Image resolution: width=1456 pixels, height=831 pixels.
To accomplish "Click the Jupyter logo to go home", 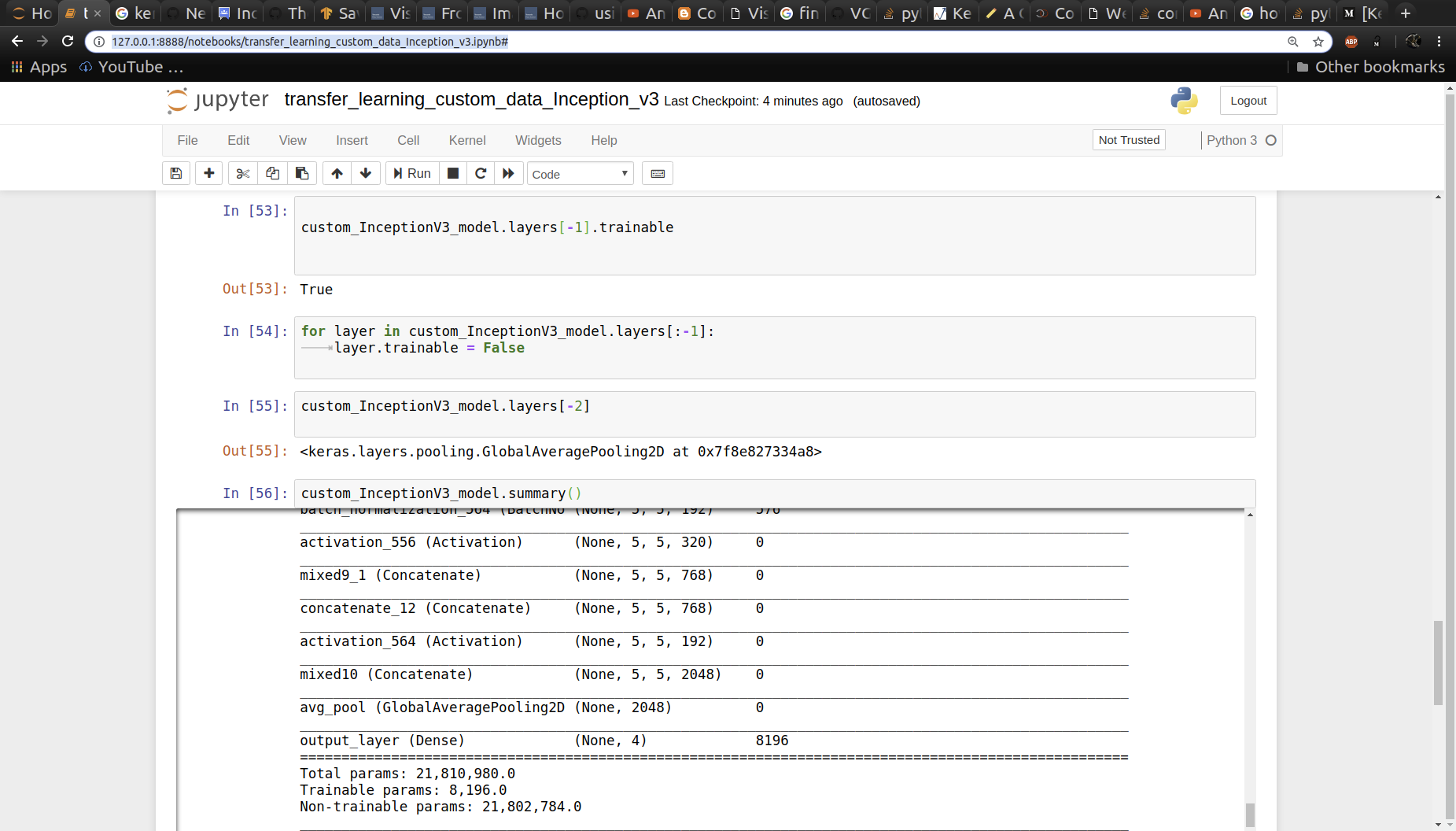I will coord(179,100).
